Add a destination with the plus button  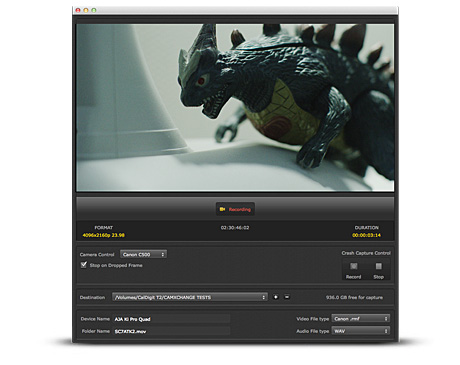(276, 297)
